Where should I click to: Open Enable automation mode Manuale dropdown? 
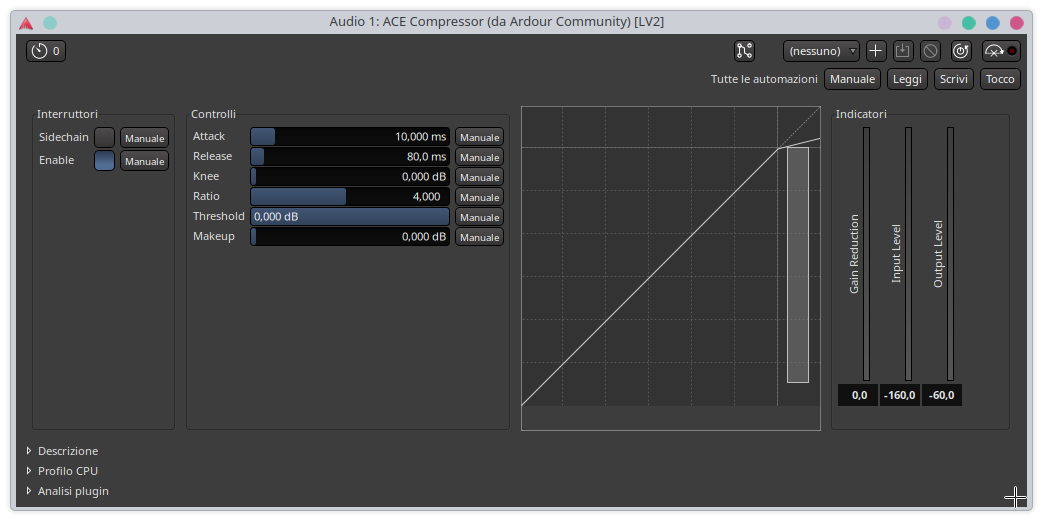tap(144, 161)
